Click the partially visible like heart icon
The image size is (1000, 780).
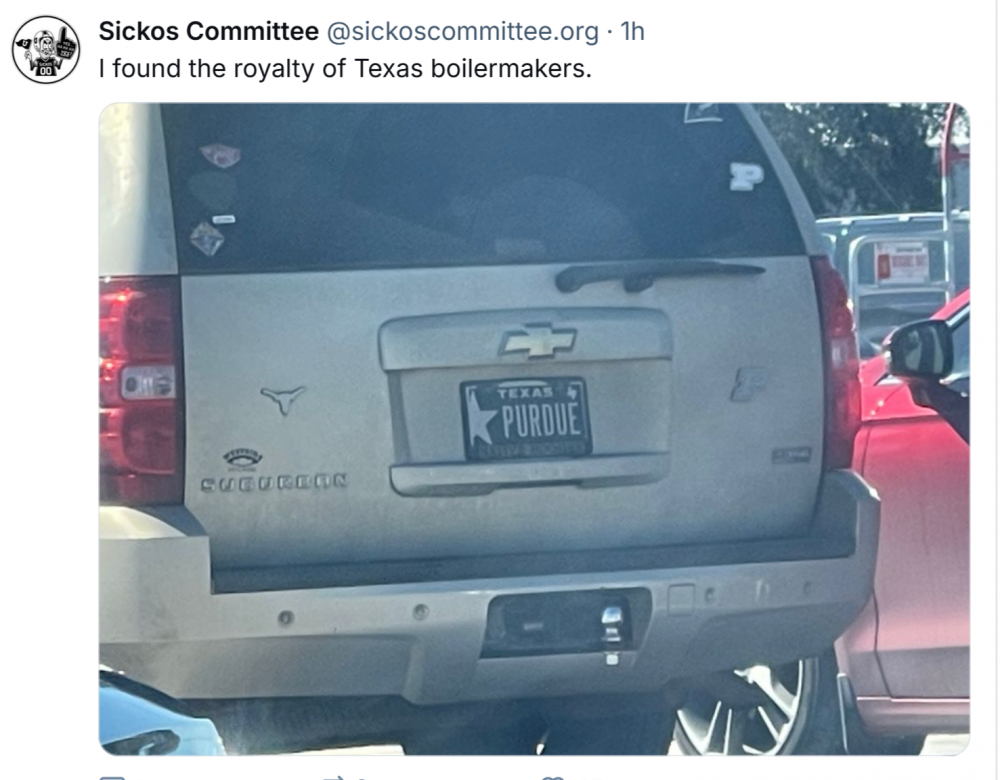point(551,776)
